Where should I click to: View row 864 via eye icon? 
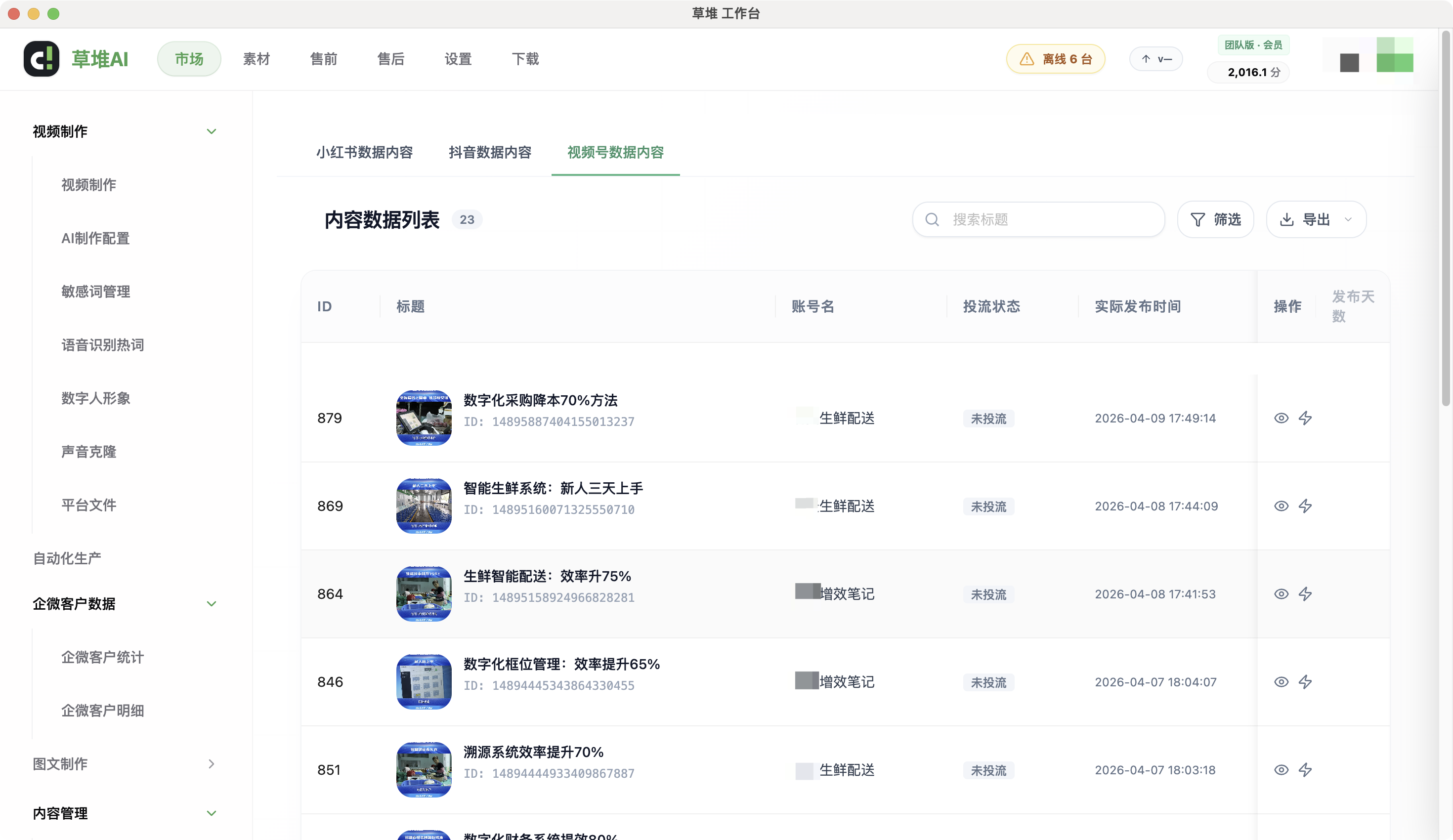pos(1281,594)
